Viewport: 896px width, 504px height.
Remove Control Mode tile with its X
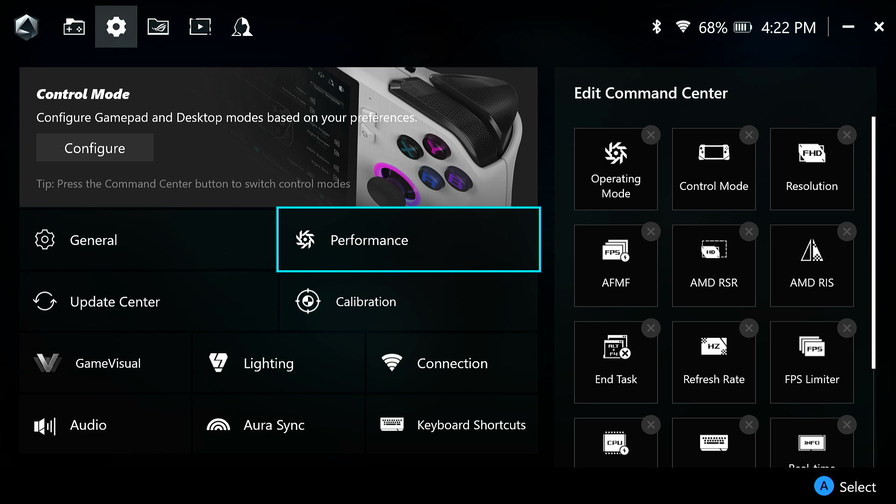tap(749, 135)
